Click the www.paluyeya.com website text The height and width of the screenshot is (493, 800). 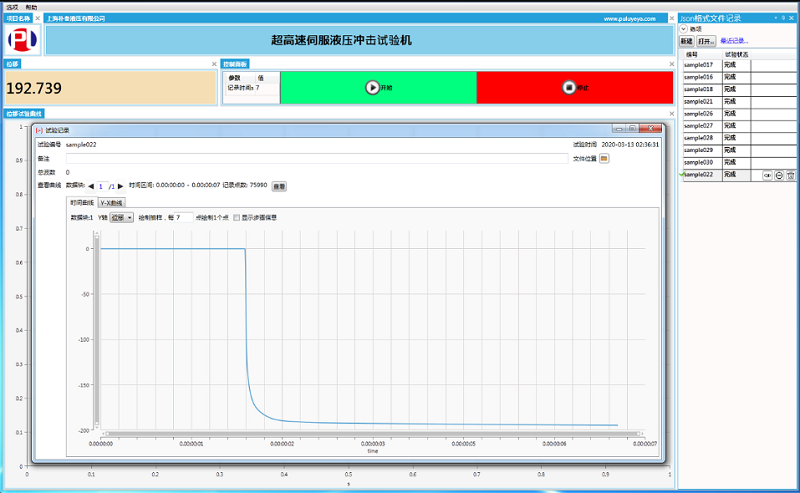[x=630, y=18]
